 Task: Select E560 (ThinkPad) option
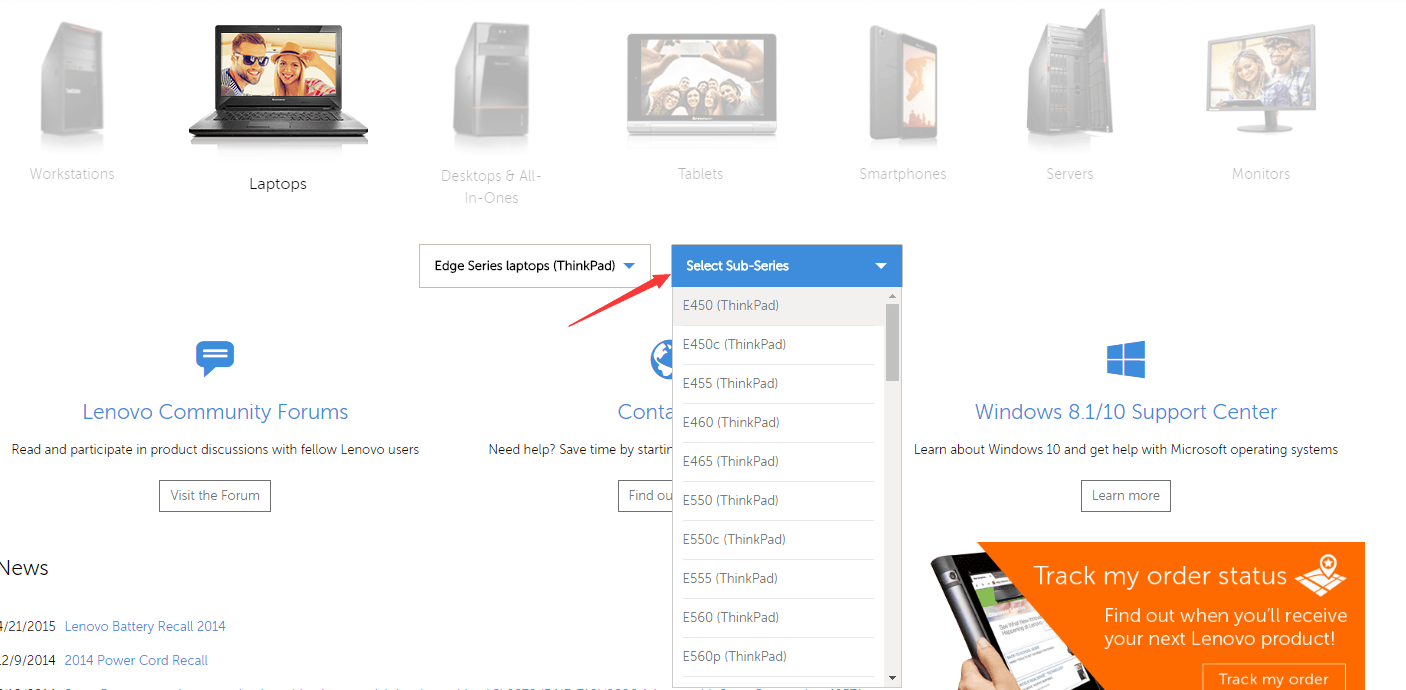(x=778, y=618)
